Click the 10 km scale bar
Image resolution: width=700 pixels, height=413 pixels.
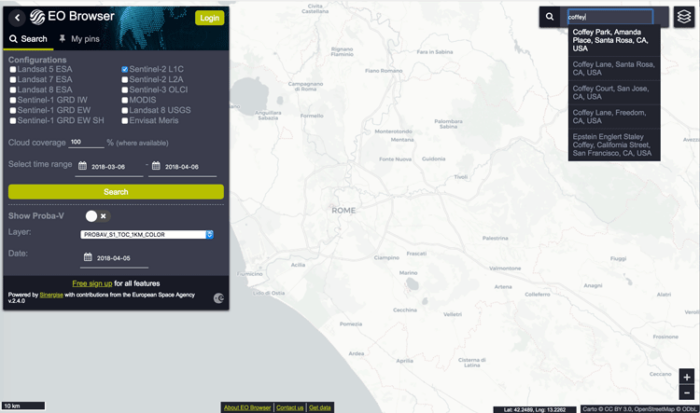[23, 406]
